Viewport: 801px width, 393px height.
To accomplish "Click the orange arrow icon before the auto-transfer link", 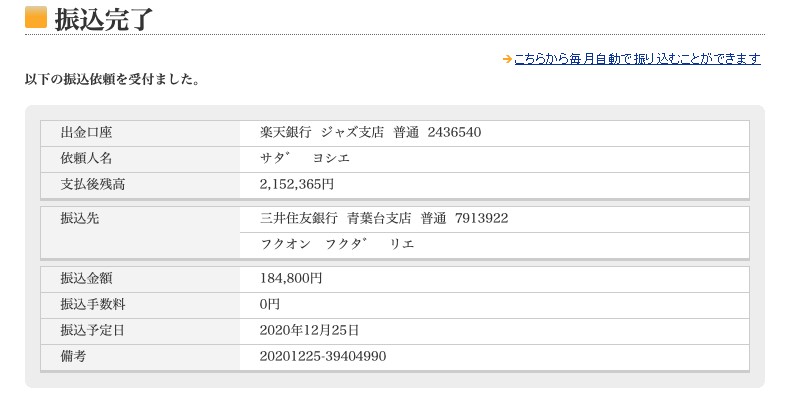I will pyautogui.click(x=507, y=59).
